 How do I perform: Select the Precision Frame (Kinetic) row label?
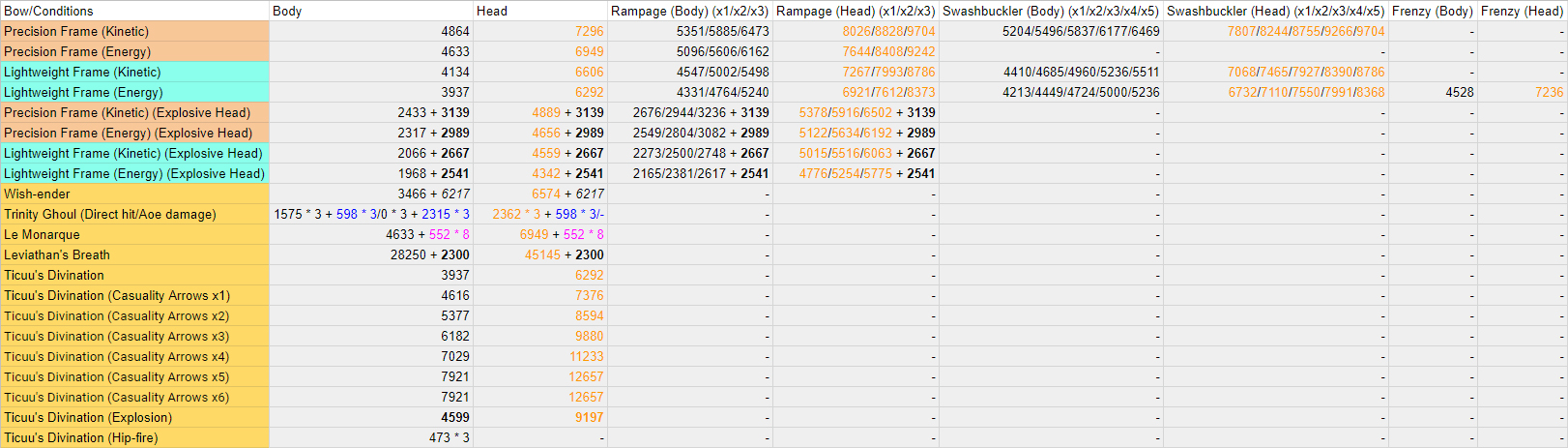(x=134, y=31)
